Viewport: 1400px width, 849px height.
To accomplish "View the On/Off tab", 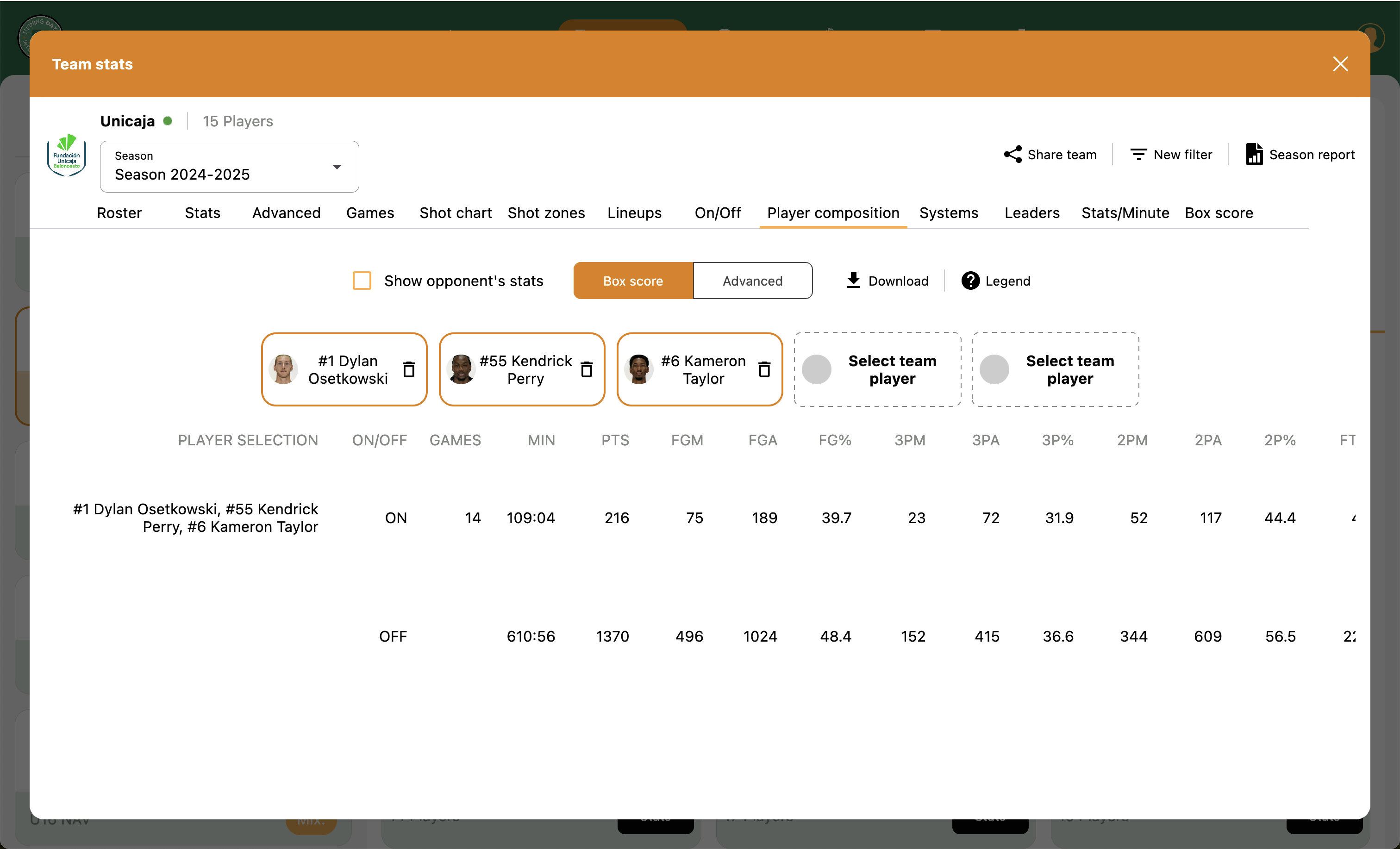I will [x=717, y=212].
